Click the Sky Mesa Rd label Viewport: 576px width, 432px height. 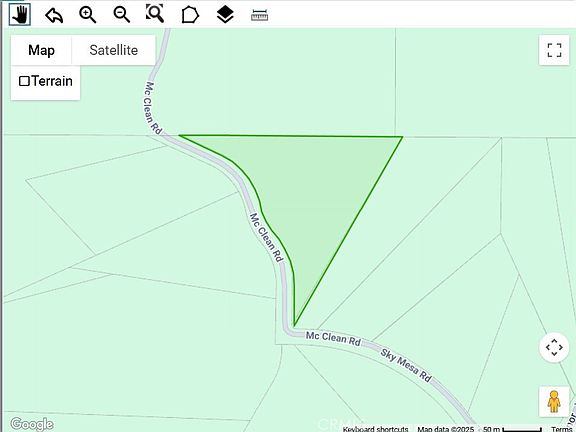[406, 365]
